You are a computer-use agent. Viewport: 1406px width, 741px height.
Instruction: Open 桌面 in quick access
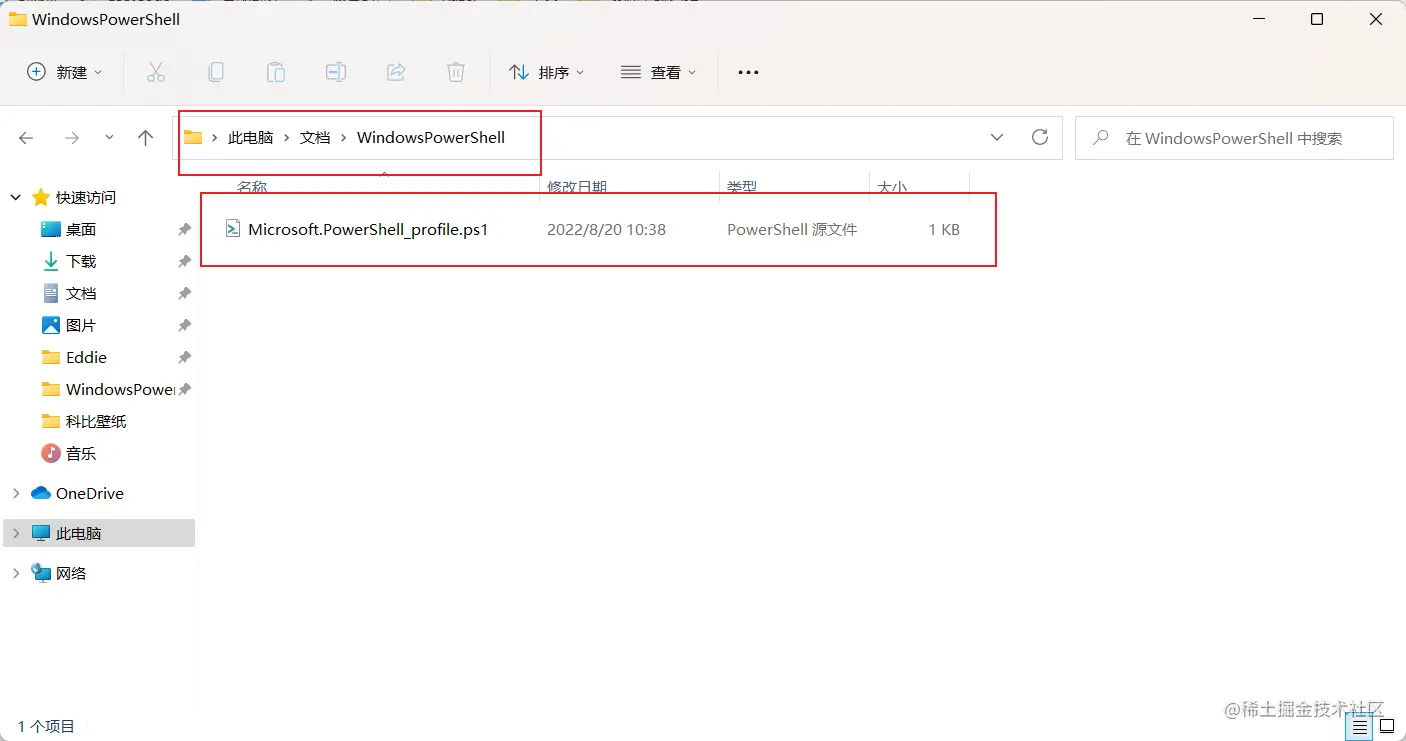click(81, 229)
